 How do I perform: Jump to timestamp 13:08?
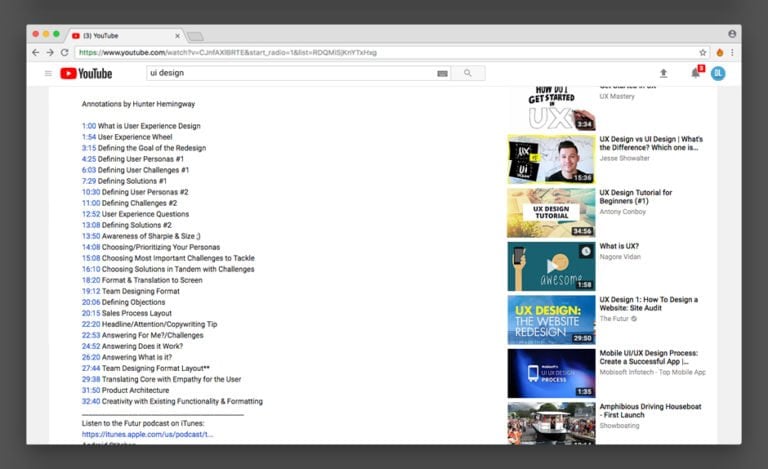point(91,225)
